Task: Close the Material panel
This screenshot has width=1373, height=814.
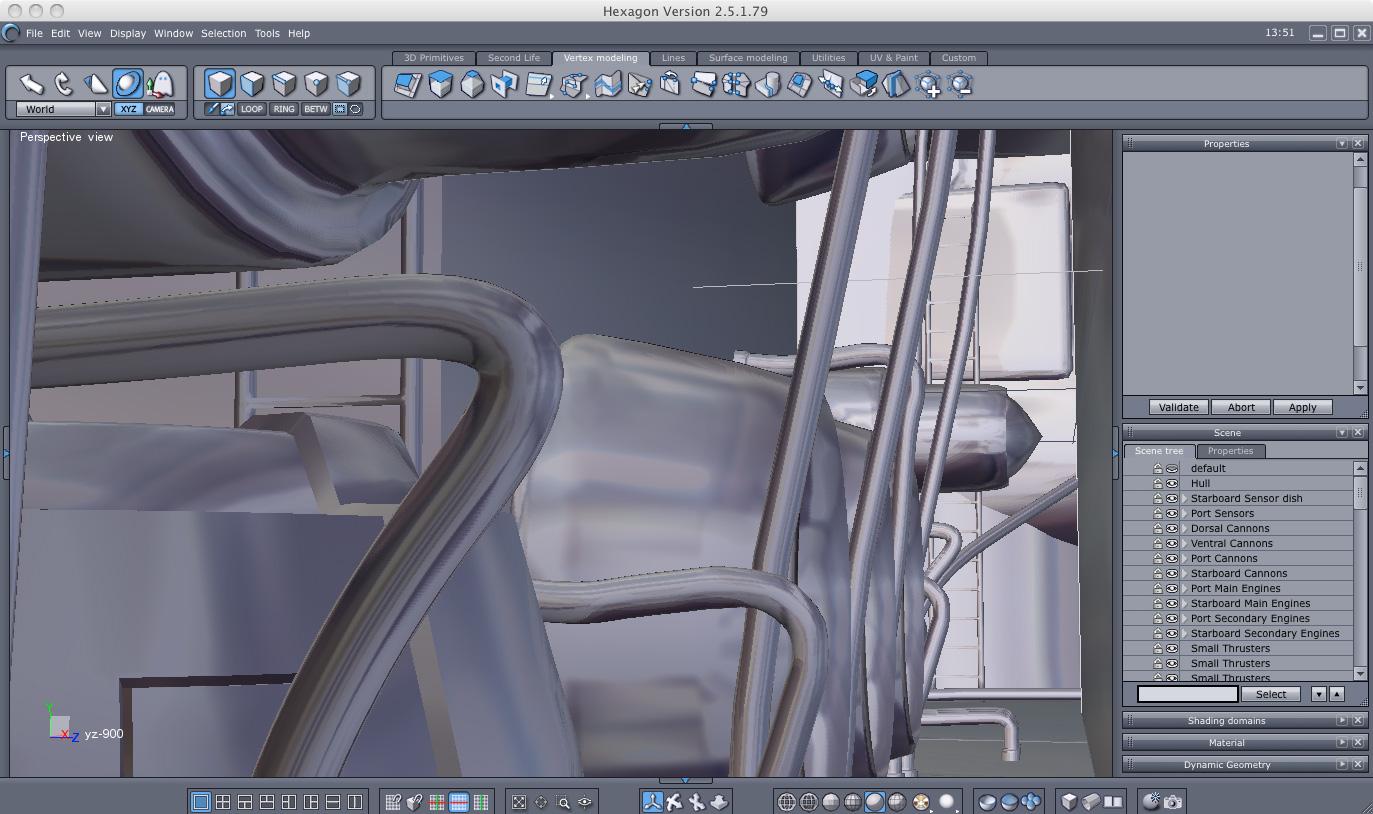Action: 1358,742
